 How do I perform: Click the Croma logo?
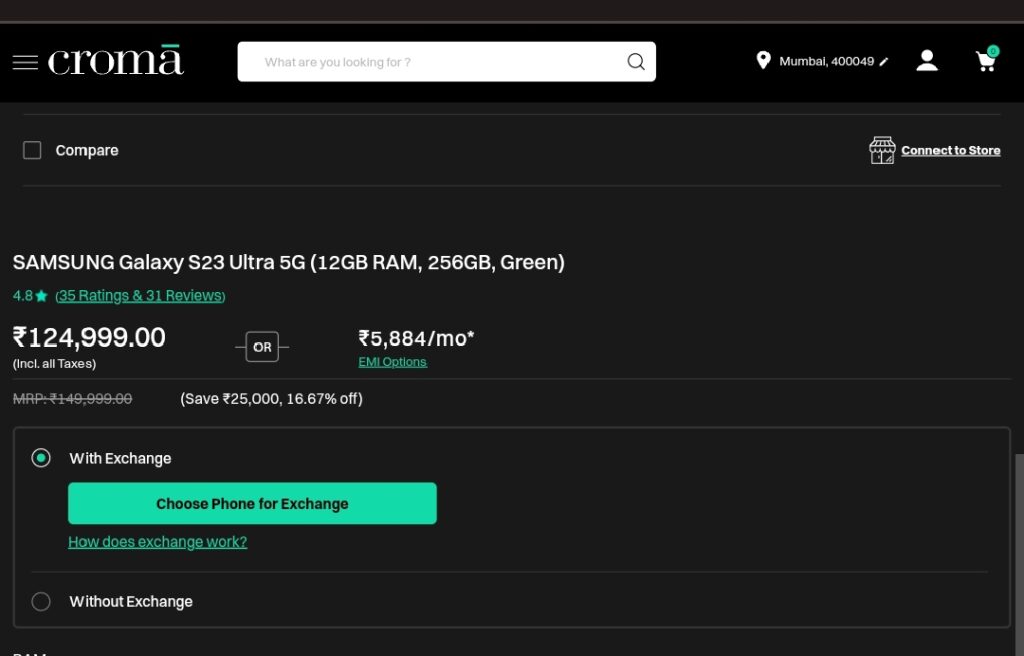(116, 59)
